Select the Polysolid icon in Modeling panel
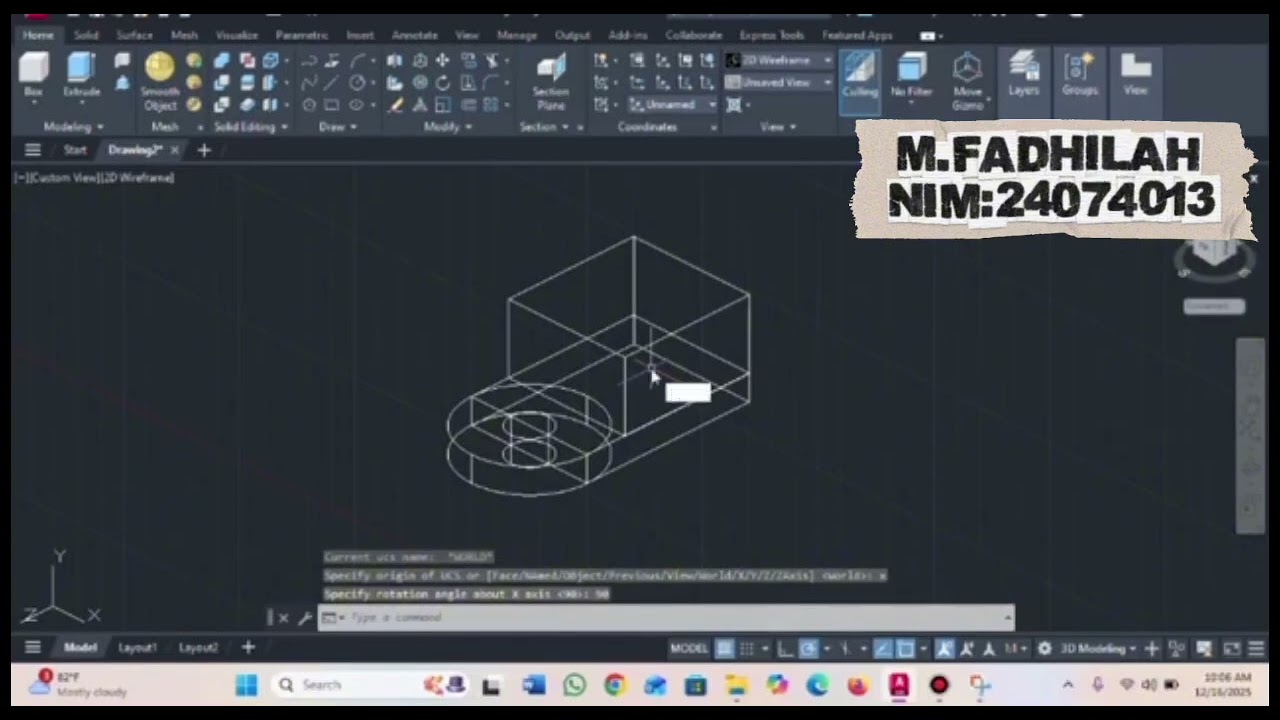 coord(122,61)
